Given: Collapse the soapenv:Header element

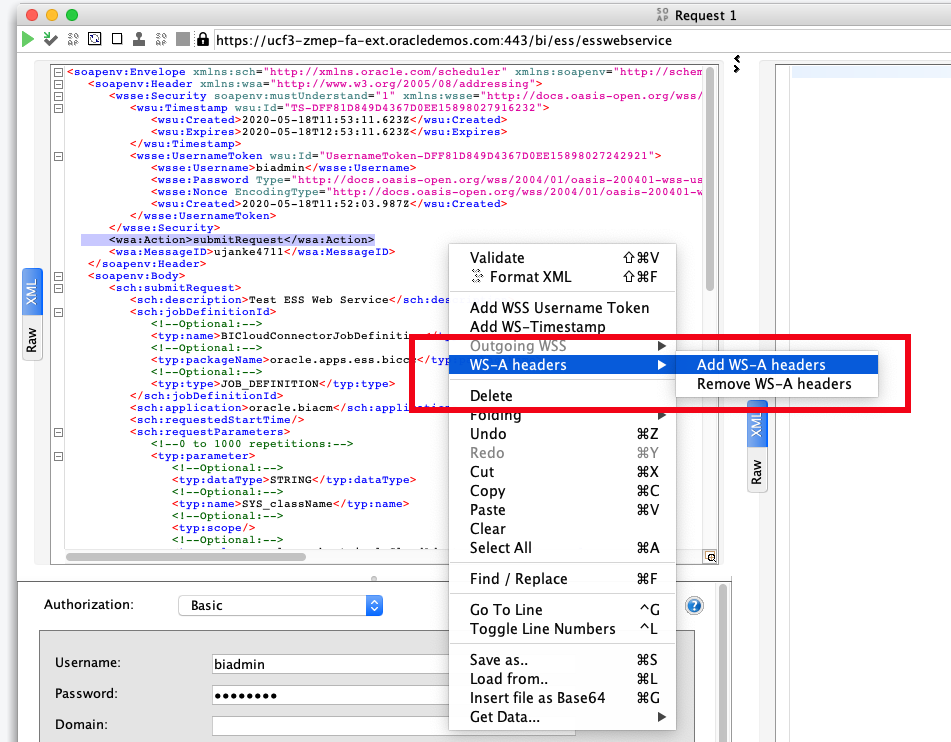Looking at the screenshot, I should [x=58, y=84].
